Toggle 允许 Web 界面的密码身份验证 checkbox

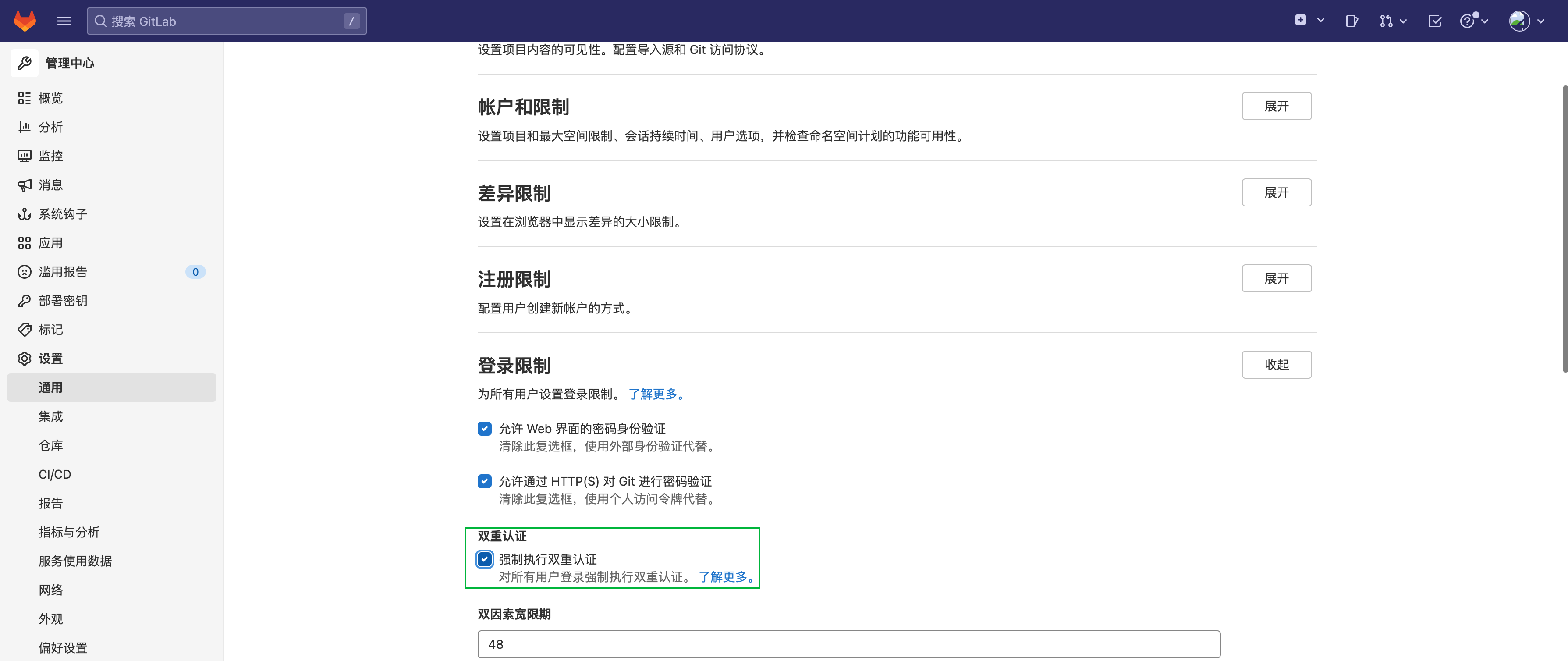(485, 429)
